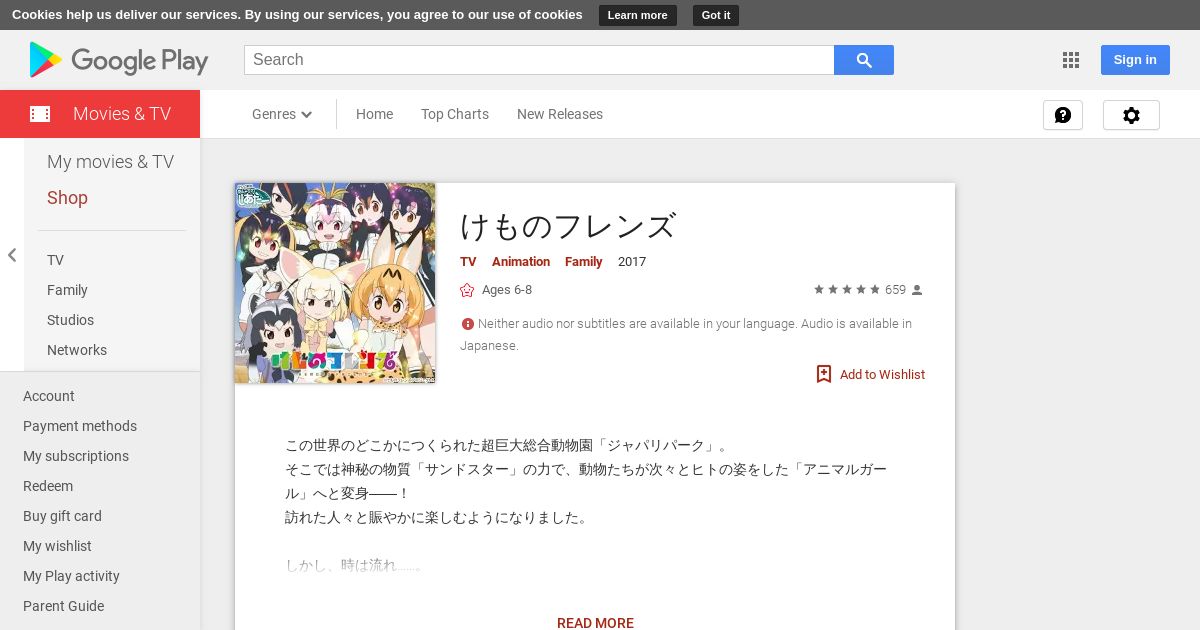Click the Add to Wishlist bookmark icon

[x=824, y=374]
